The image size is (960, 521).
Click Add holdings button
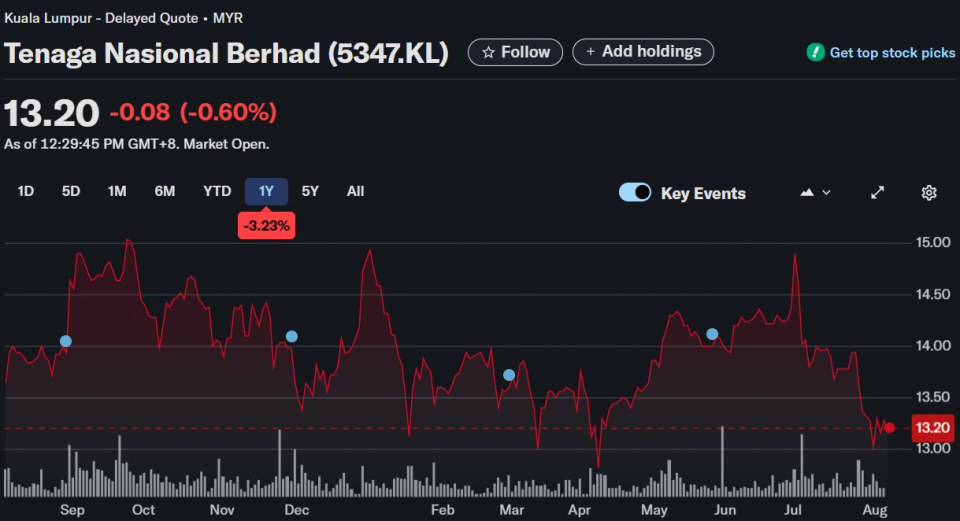click(643, 51)
